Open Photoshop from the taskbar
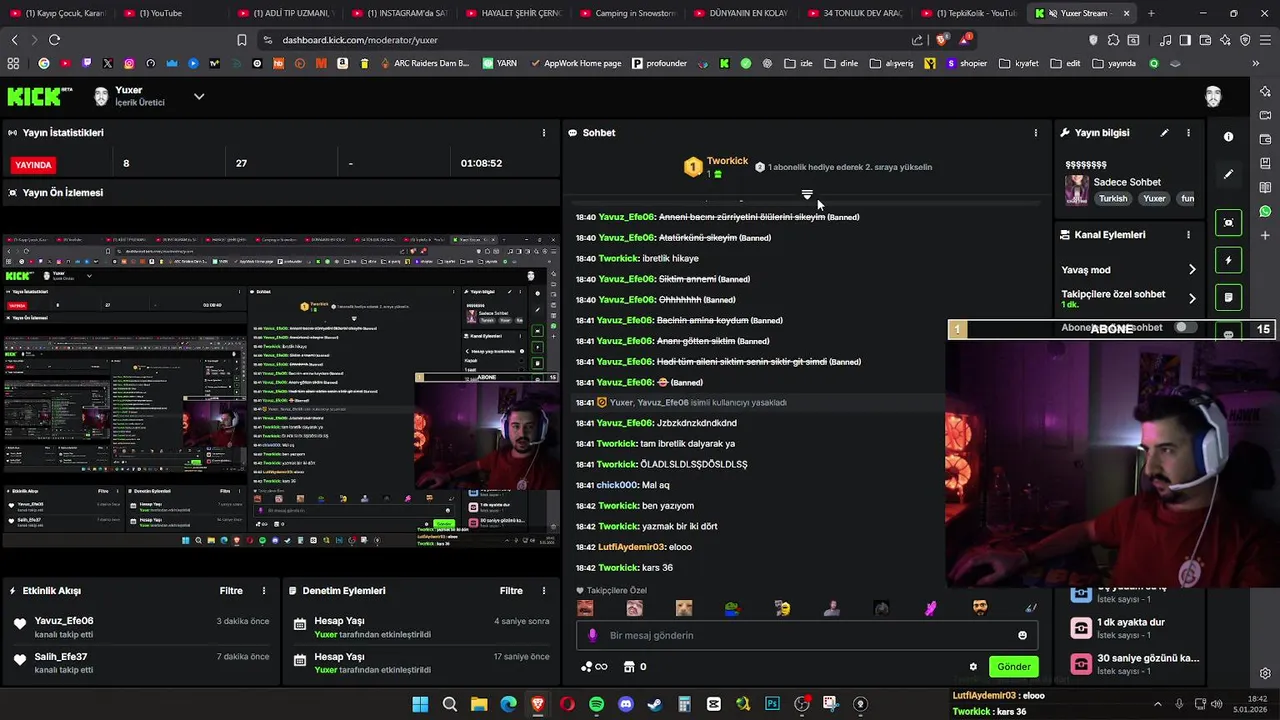This screenshot has height=720, width=1280. pos(772,704)
